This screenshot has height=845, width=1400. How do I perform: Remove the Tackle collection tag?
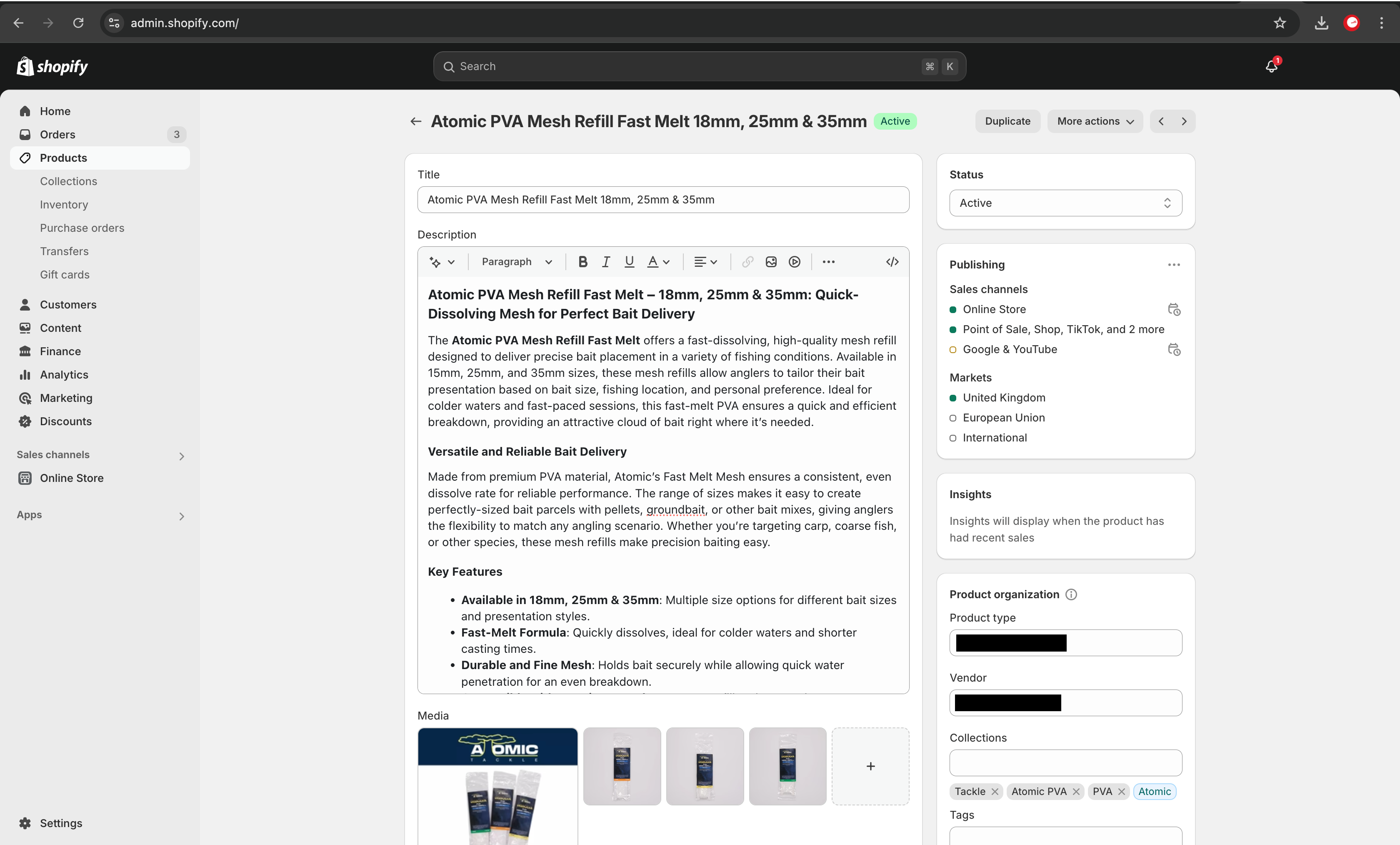(x=995, y=792)
